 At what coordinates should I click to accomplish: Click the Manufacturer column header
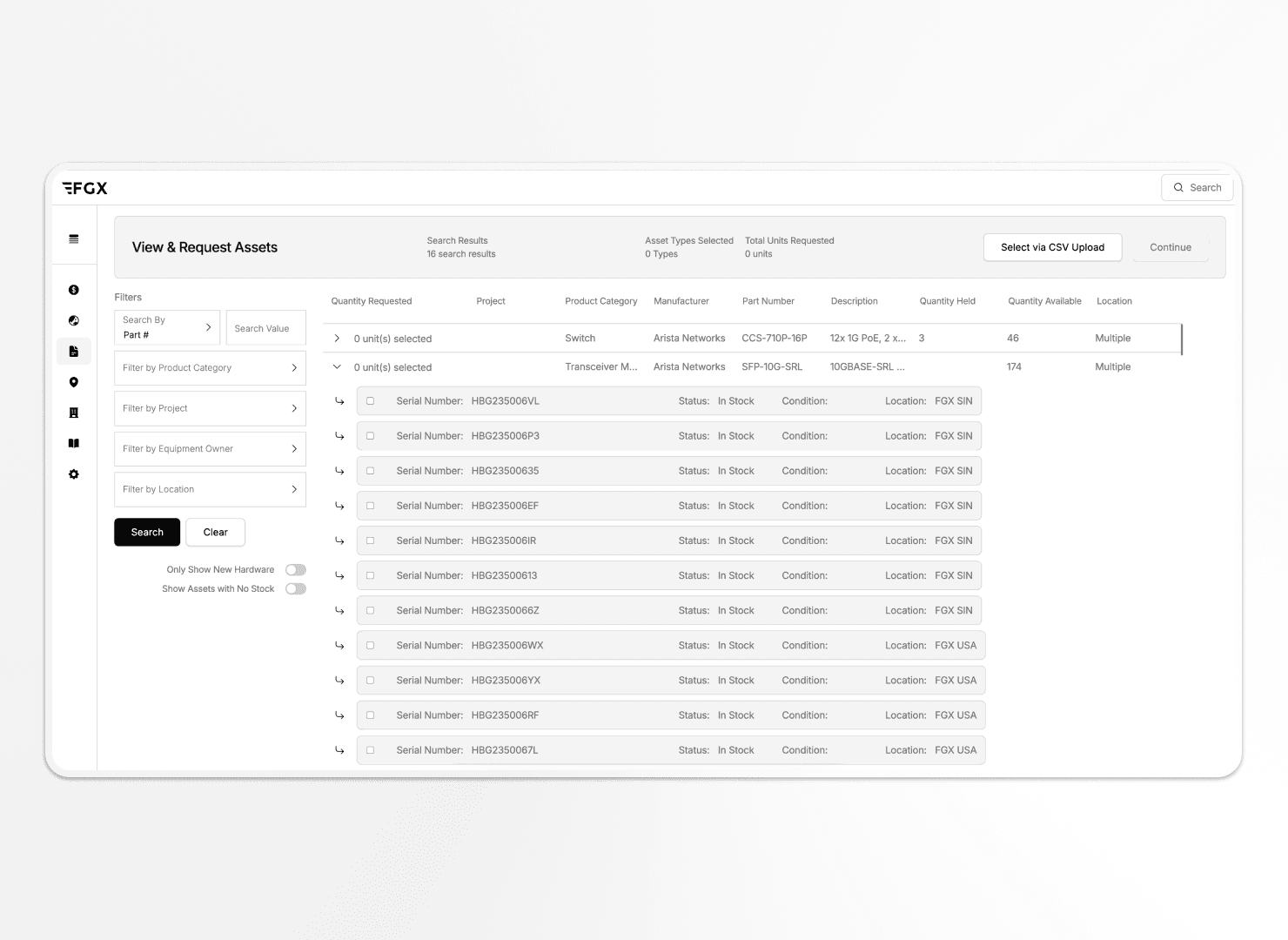681,301
